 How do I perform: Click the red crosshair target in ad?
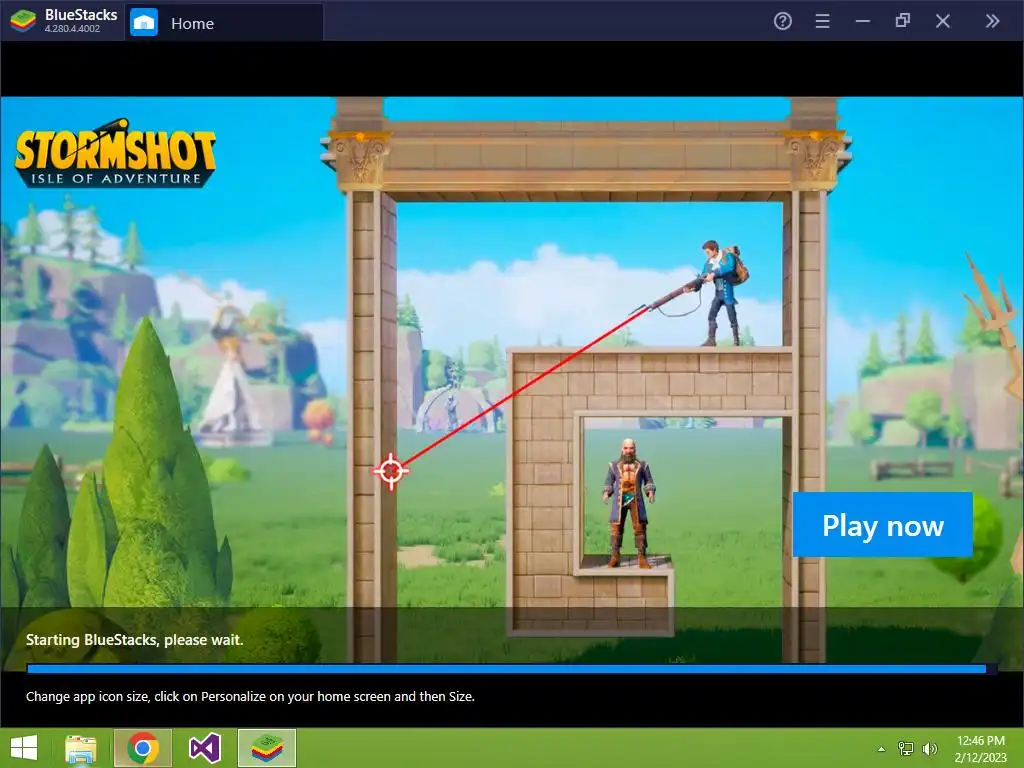[x=391, y=471]
